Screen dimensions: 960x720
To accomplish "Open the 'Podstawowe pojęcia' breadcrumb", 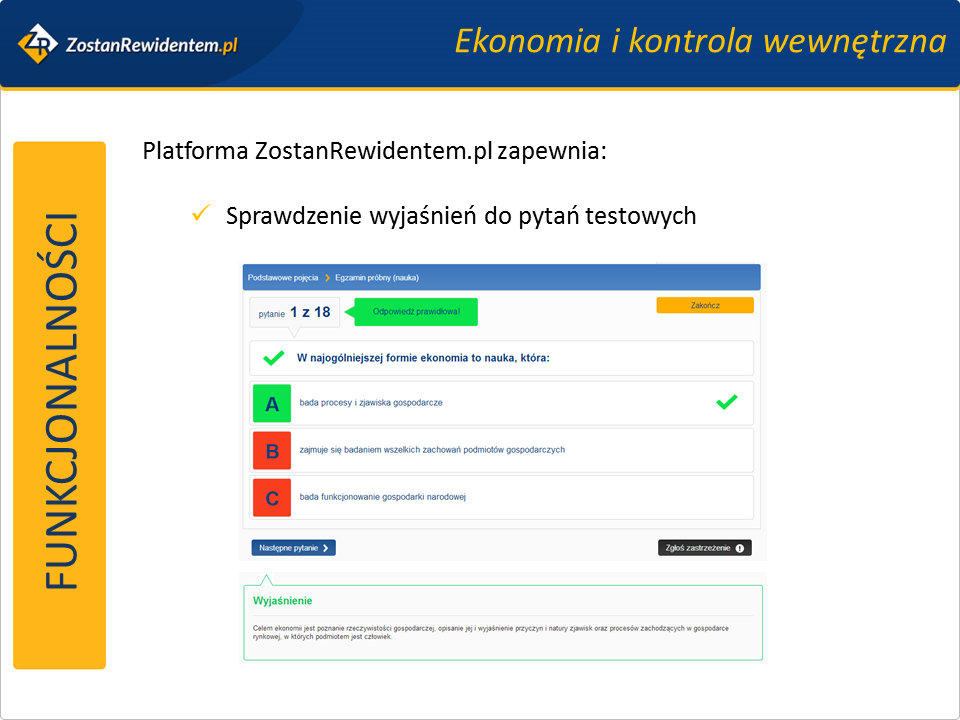I will coord(283,277).
